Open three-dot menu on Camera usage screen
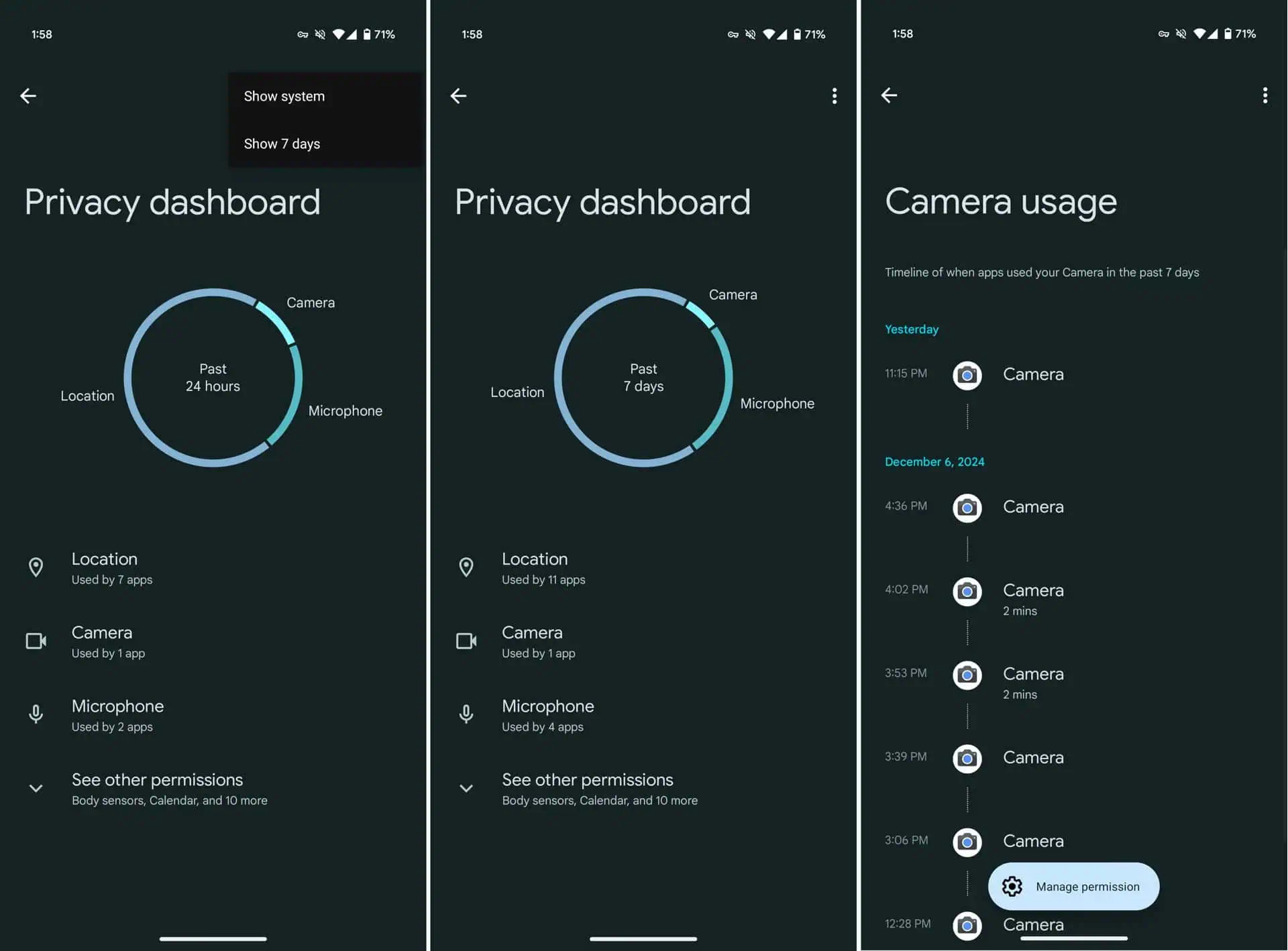The width and height of the screenshot is (1288, 951). tap(1265, 95)
